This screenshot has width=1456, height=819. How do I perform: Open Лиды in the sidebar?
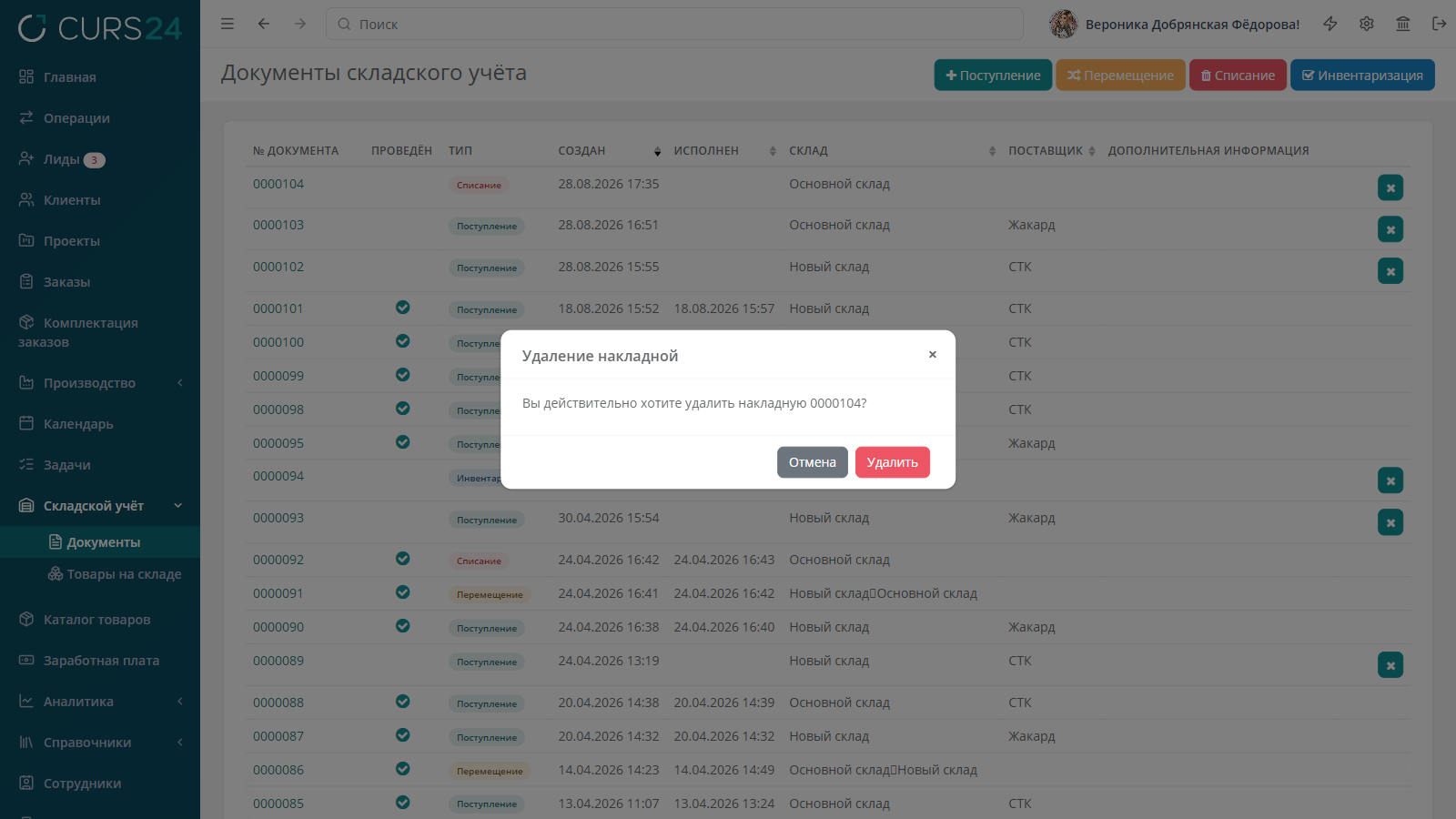[100, 159]
